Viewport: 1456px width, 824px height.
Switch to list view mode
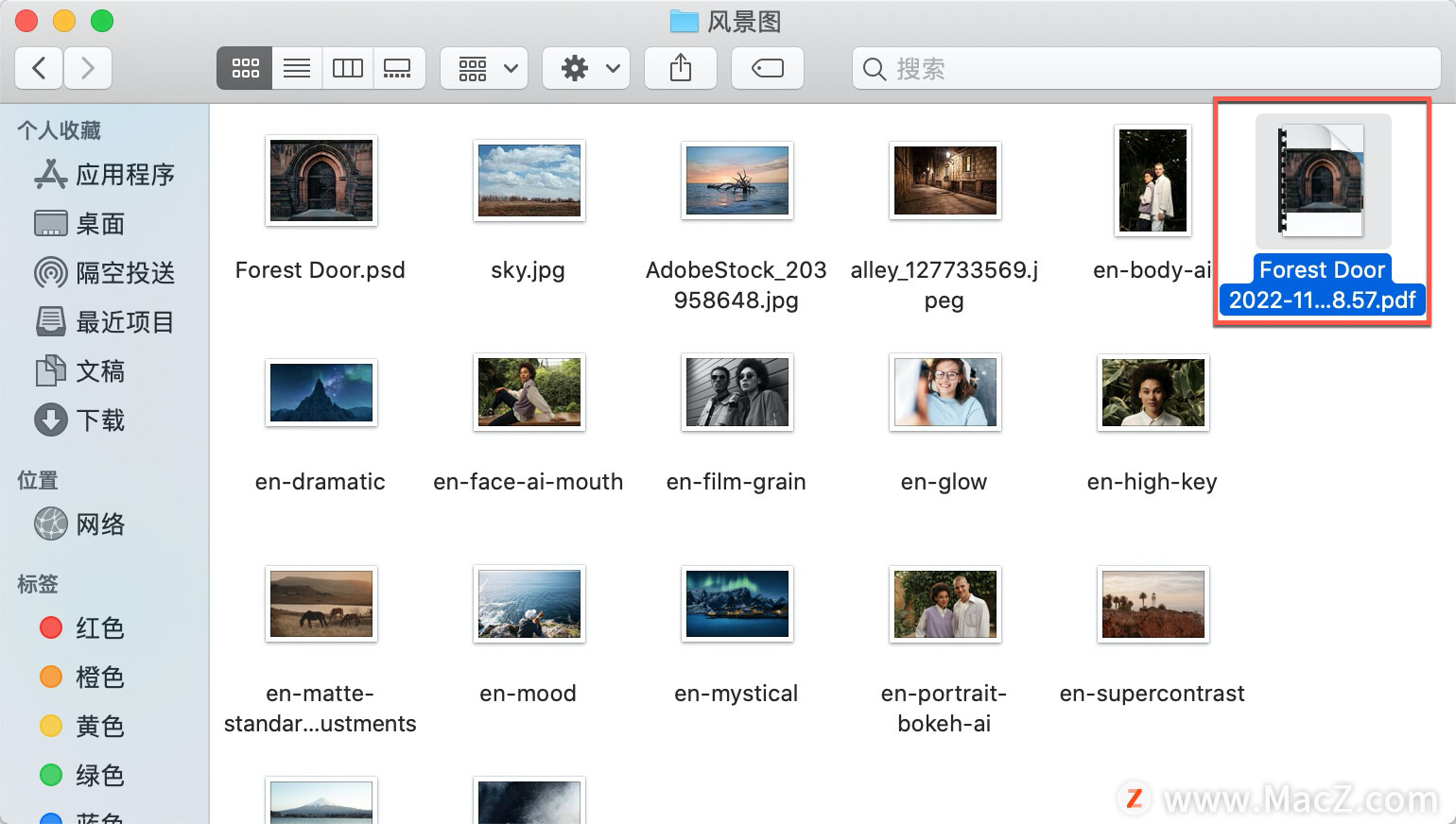[297, 68]
